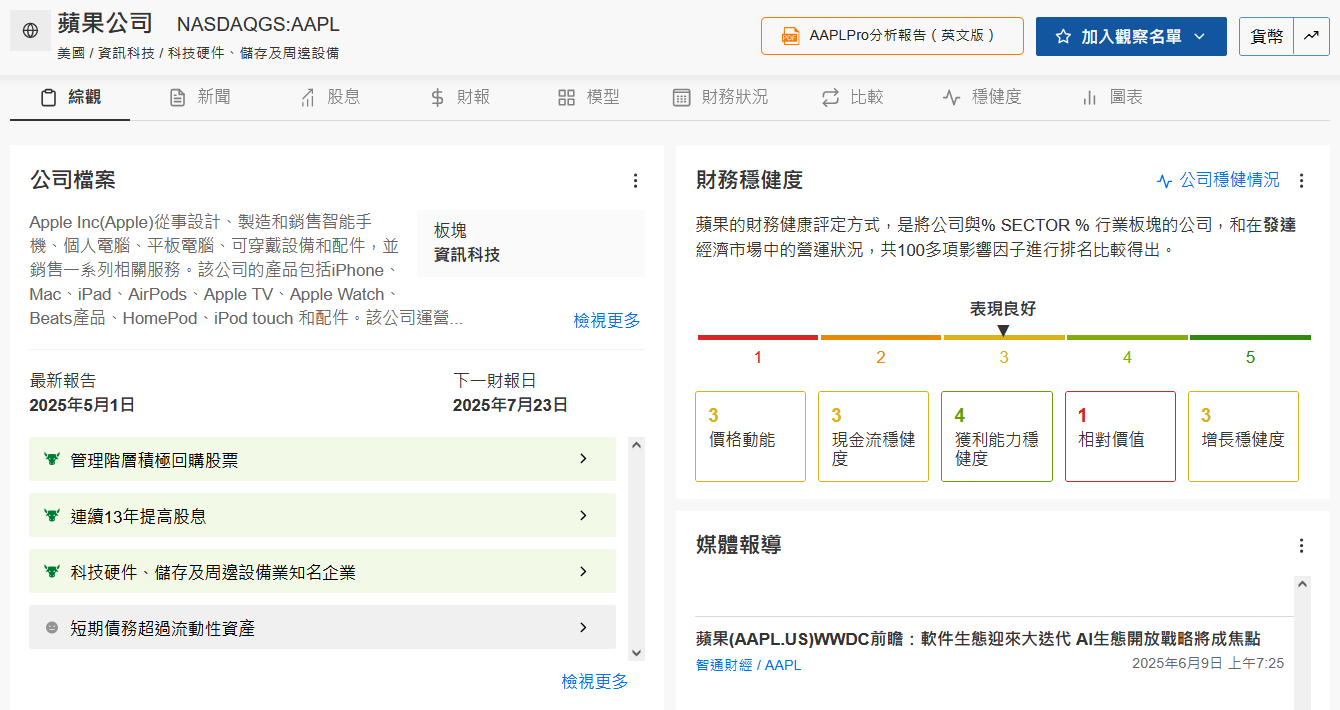This screenshot has height=710, width=1340.
Task: Open the 財報 tab
Action: pos(459,97)
